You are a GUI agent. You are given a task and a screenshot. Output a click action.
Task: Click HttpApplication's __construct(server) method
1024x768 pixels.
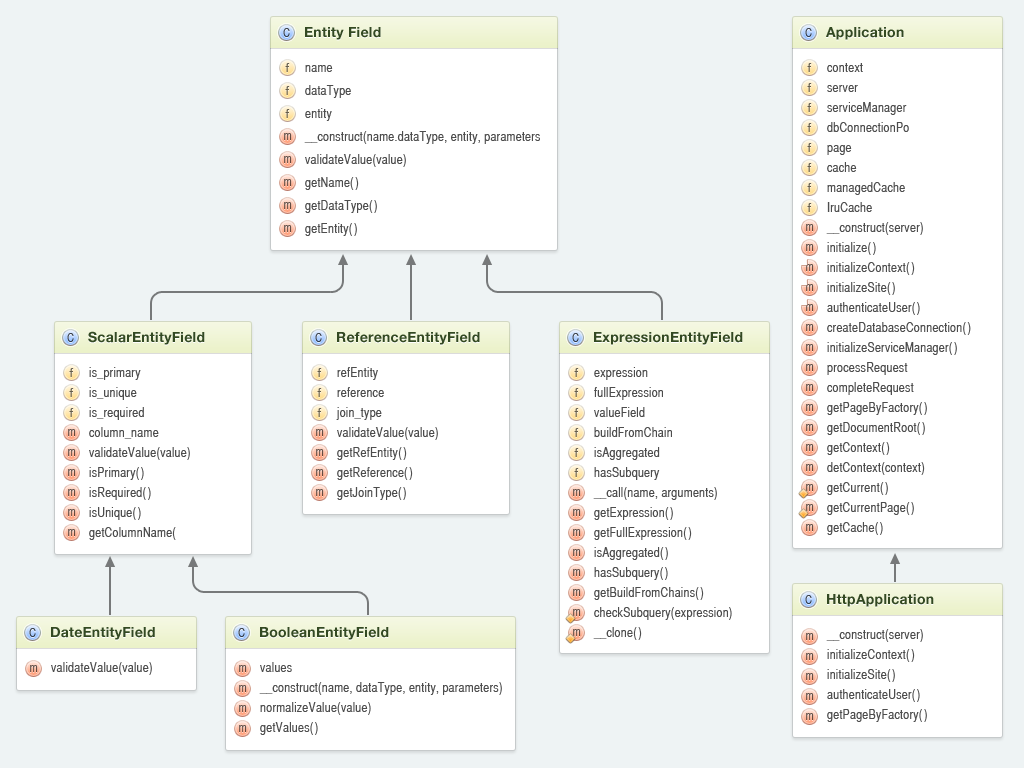(x=875, y=635)
